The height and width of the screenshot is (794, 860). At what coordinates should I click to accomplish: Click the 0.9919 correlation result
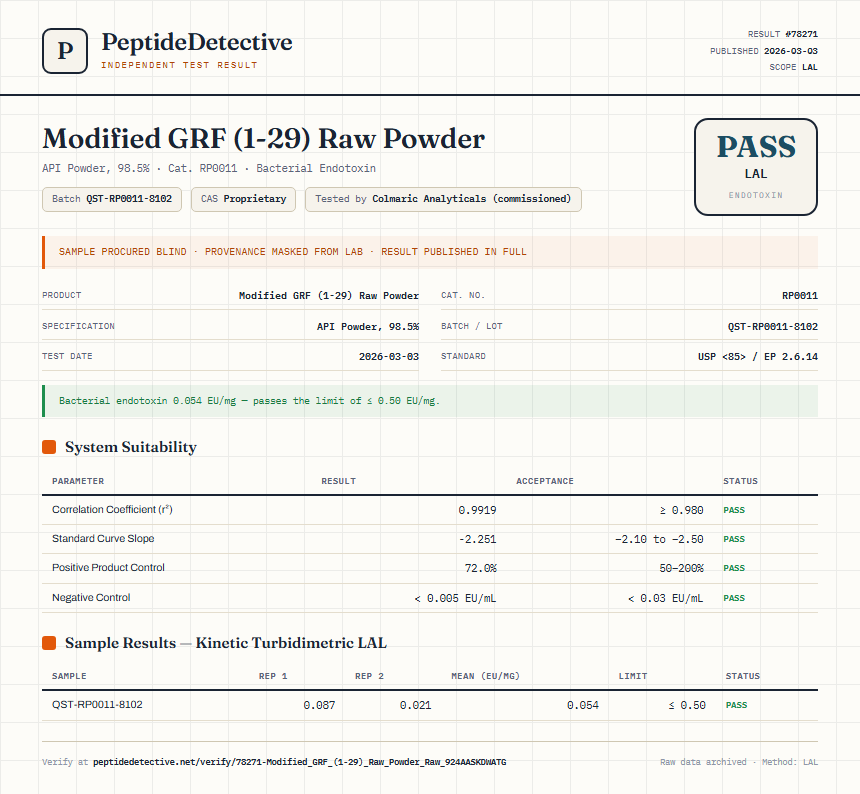(x=477, y=510)
